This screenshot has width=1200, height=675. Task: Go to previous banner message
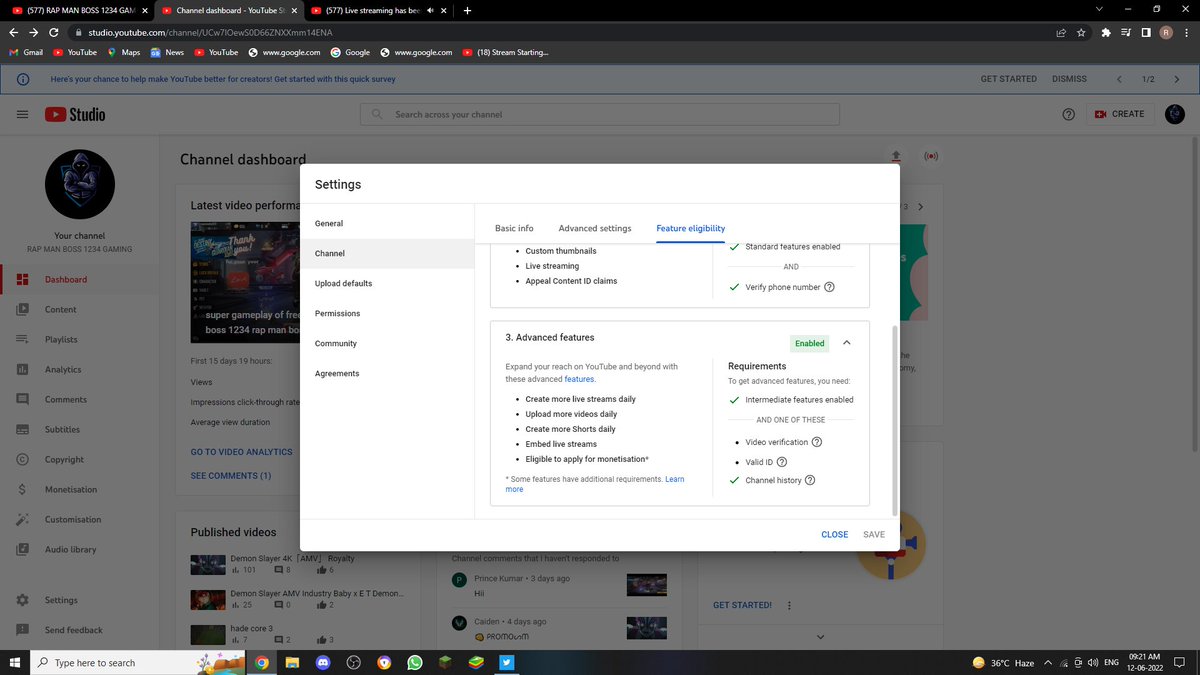point(1119,79)
